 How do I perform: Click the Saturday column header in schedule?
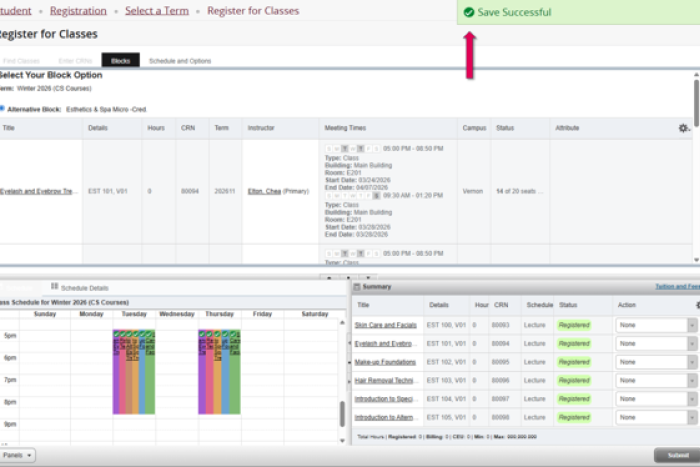[x=315, y=314]
